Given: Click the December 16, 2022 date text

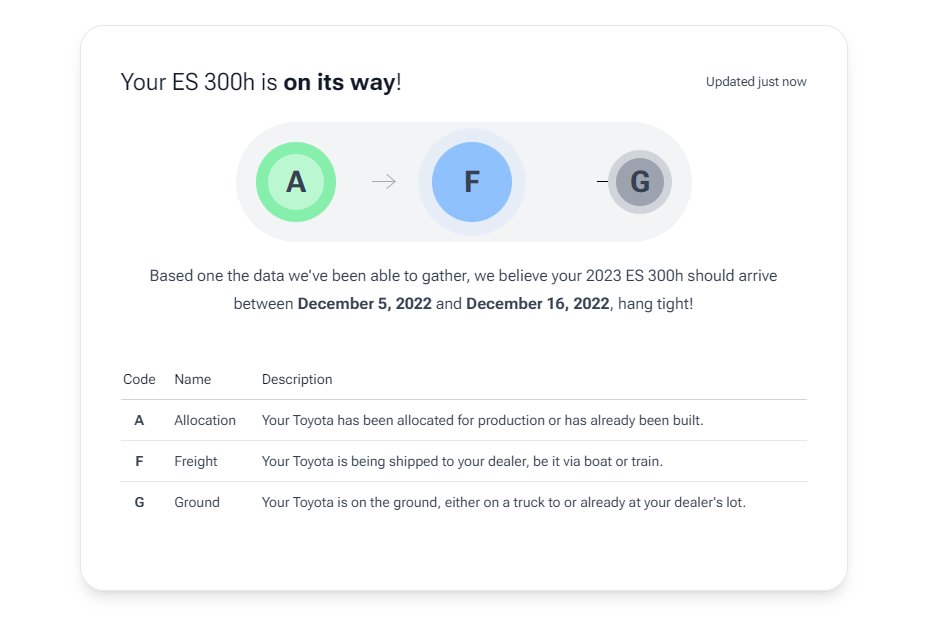Looking at the screenshot, I should click(x=537, y=303).
